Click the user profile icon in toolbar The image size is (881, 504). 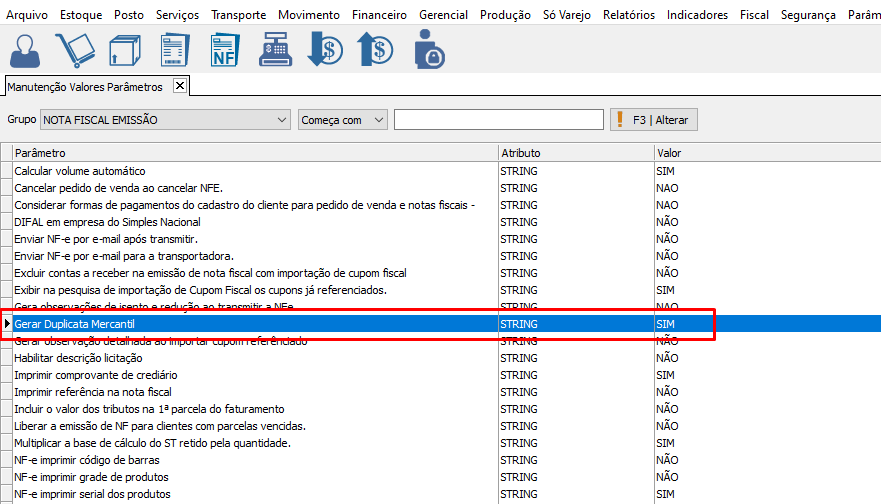point(27,49)
